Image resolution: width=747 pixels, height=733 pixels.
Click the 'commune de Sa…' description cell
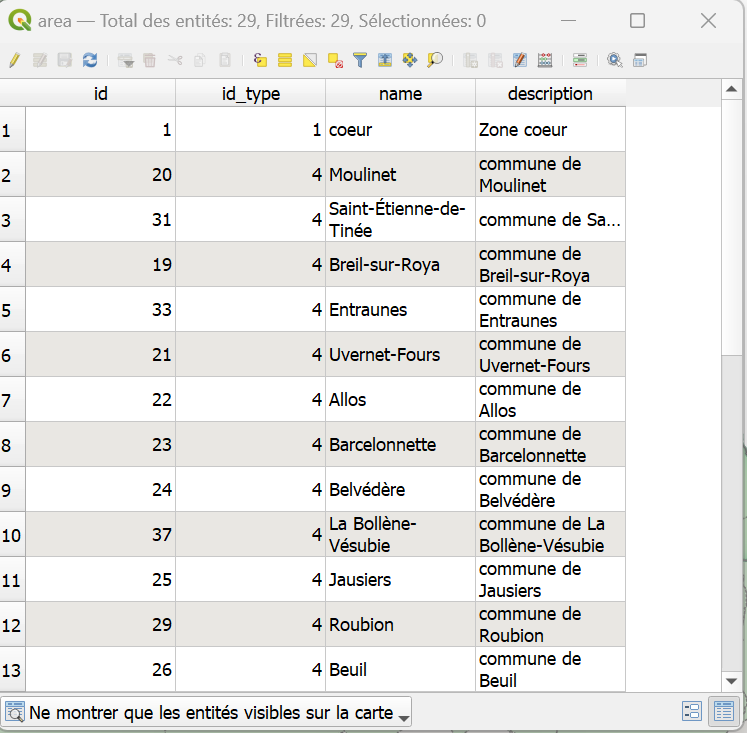click(550, 220)
